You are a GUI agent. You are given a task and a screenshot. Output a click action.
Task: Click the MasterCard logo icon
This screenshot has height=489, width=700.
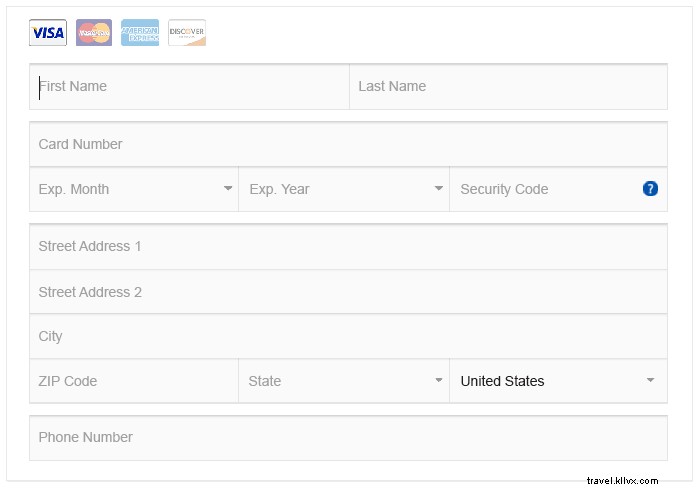point(94,33)
